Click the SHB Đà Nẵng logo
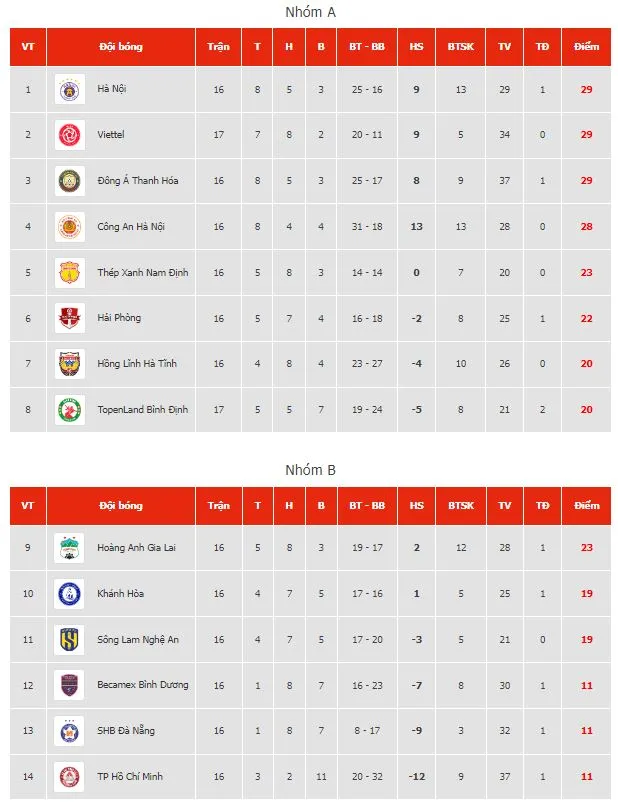The width and height of the screenshot is (618, 807). point(70,731)
